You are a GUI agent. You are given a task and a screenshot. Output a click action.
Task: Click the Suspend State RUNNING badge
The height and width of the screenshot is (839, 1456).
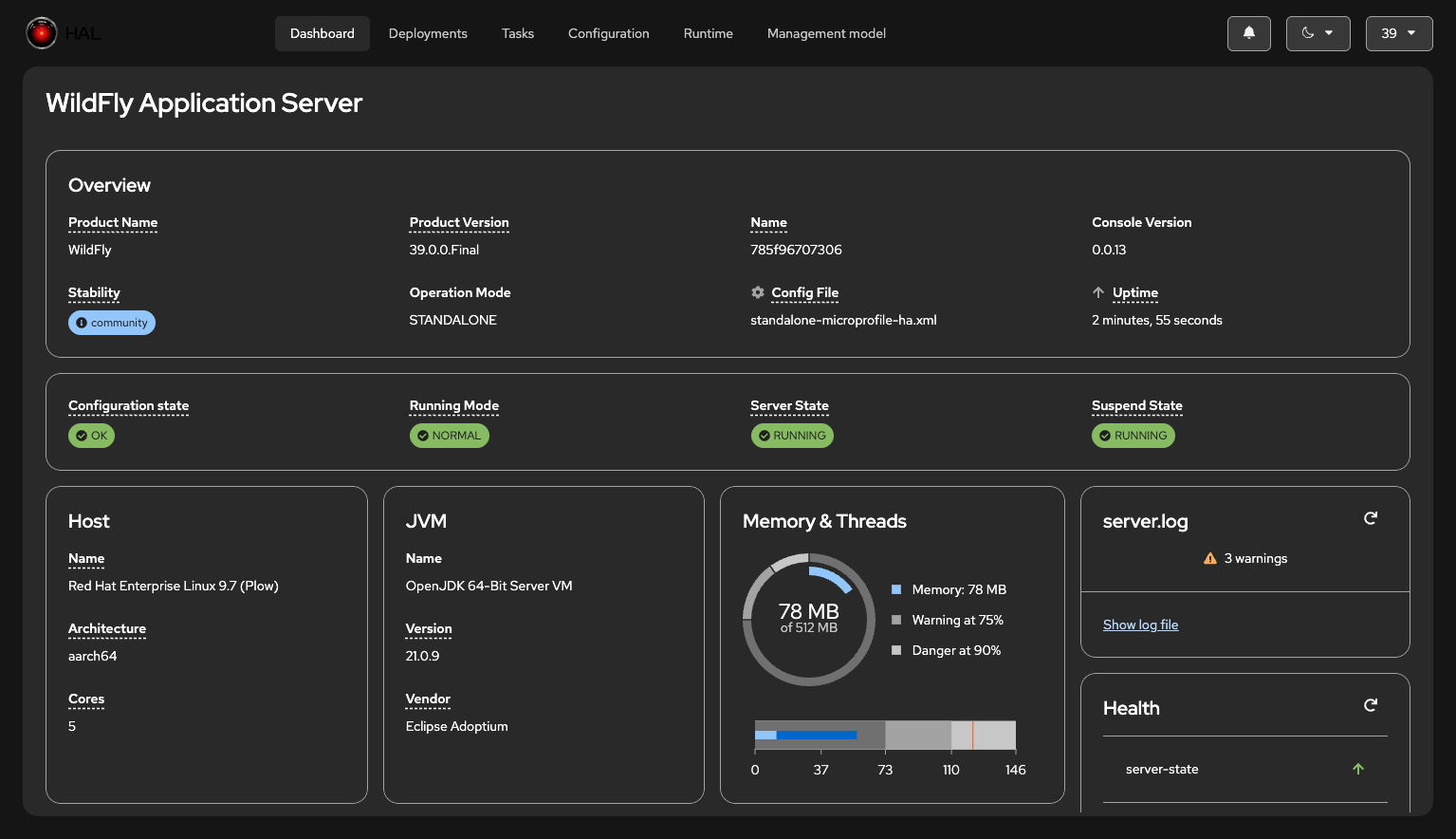[x=1133, y=436]
